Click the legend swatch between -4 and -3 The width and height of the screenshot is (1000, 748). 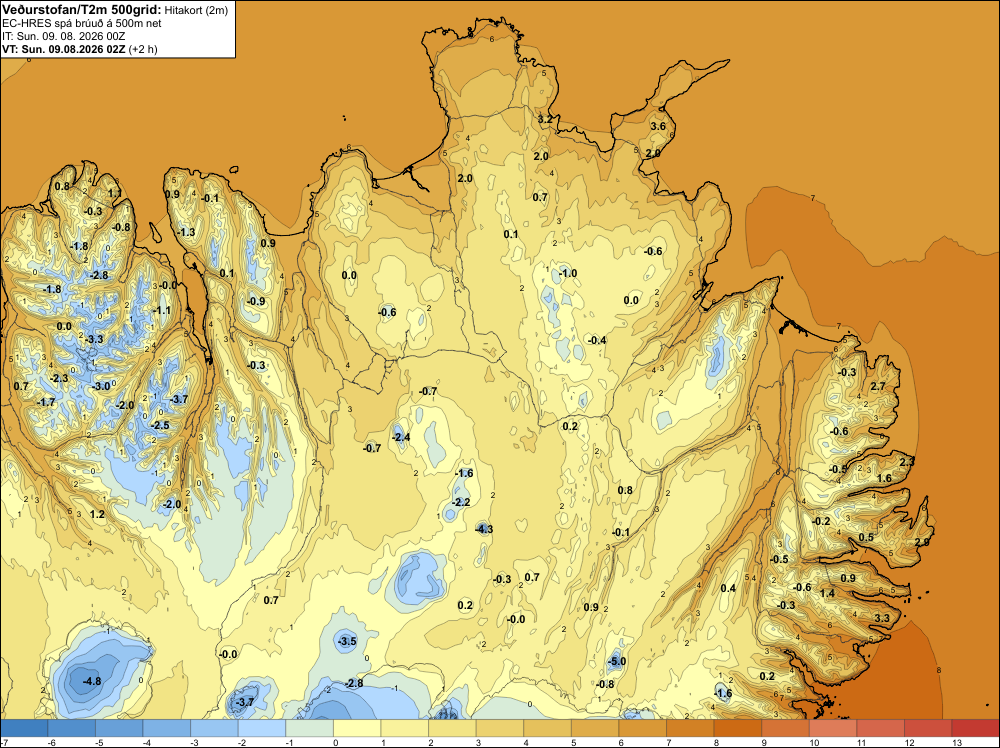166,728
